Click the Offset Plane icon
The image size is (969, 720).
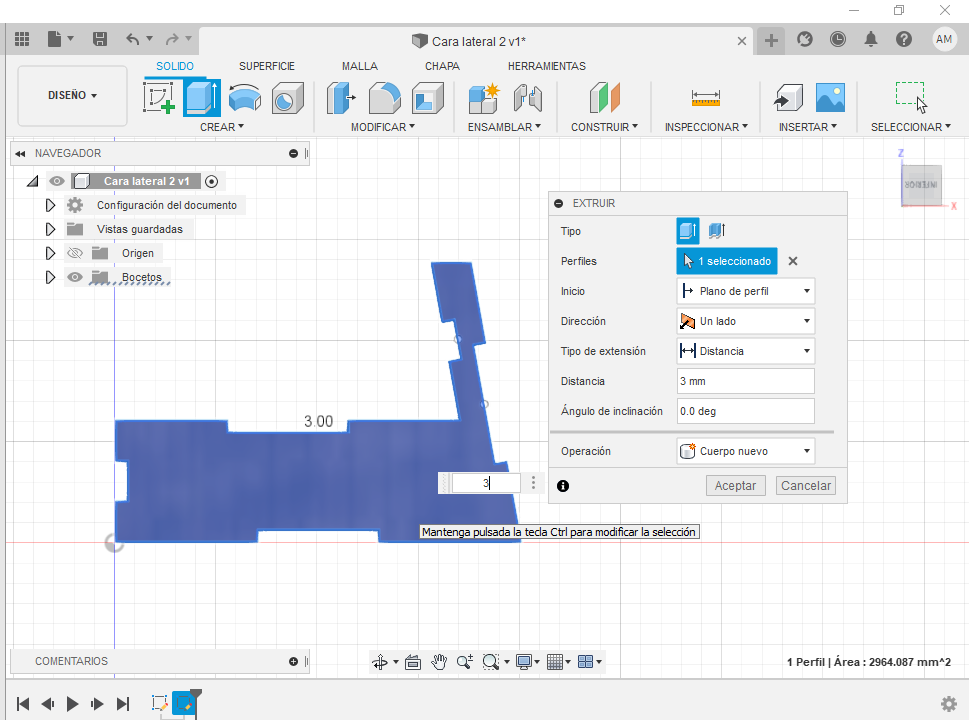click(x=604, y=98)
